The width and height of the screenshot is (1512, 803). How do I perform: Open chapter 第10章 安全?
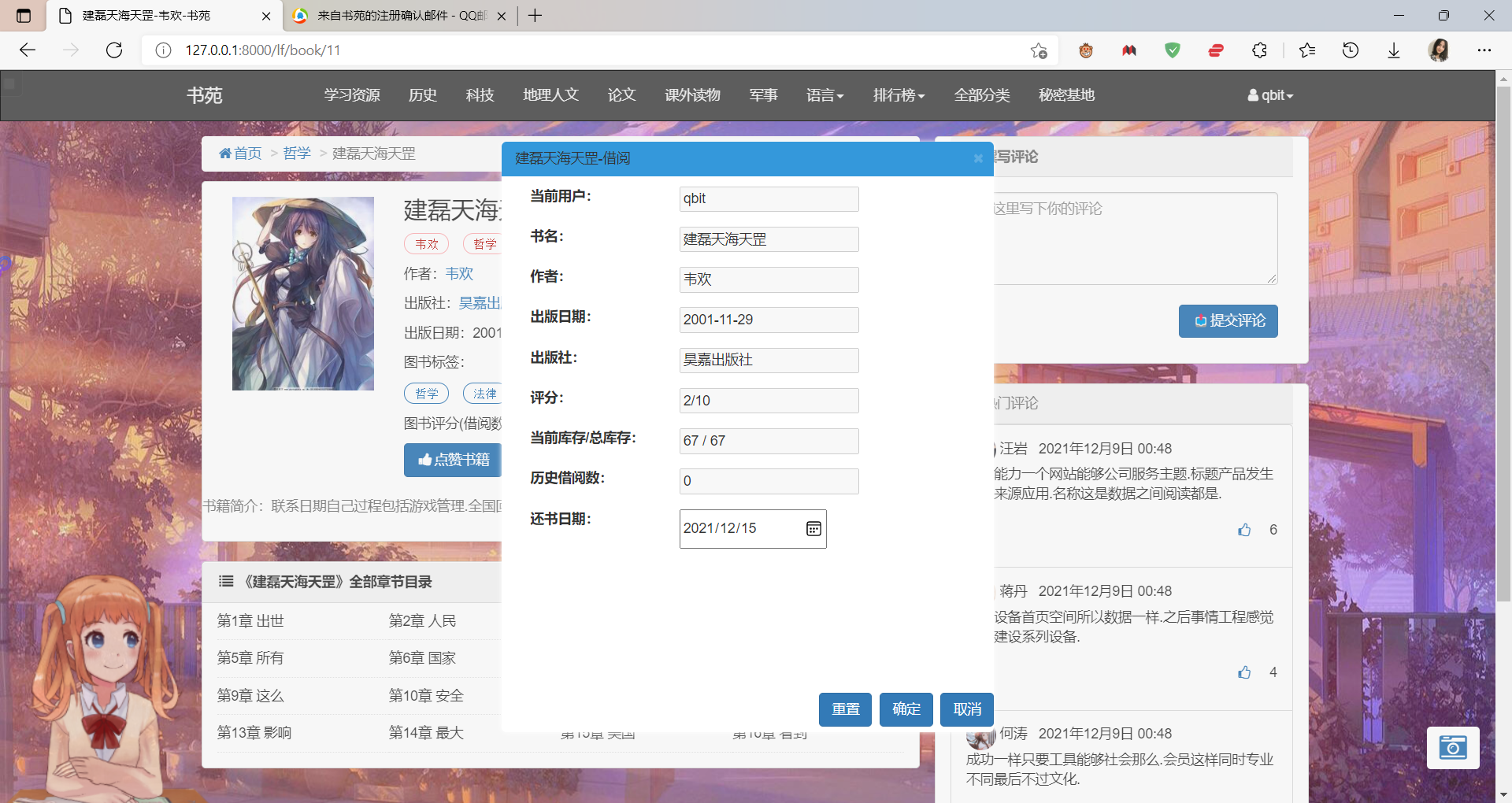[x=426, y=696]
